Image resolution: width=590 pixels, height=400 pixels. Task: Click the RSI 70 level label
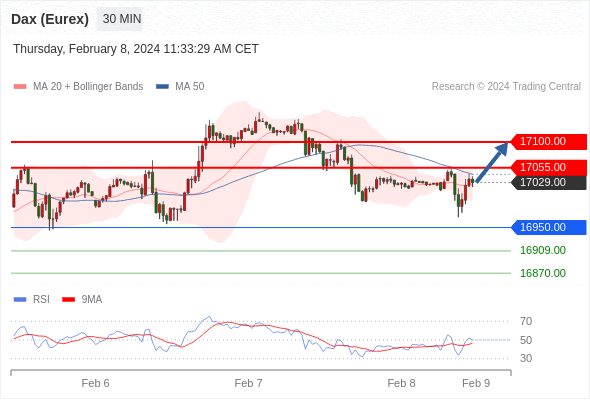point(526,321)
